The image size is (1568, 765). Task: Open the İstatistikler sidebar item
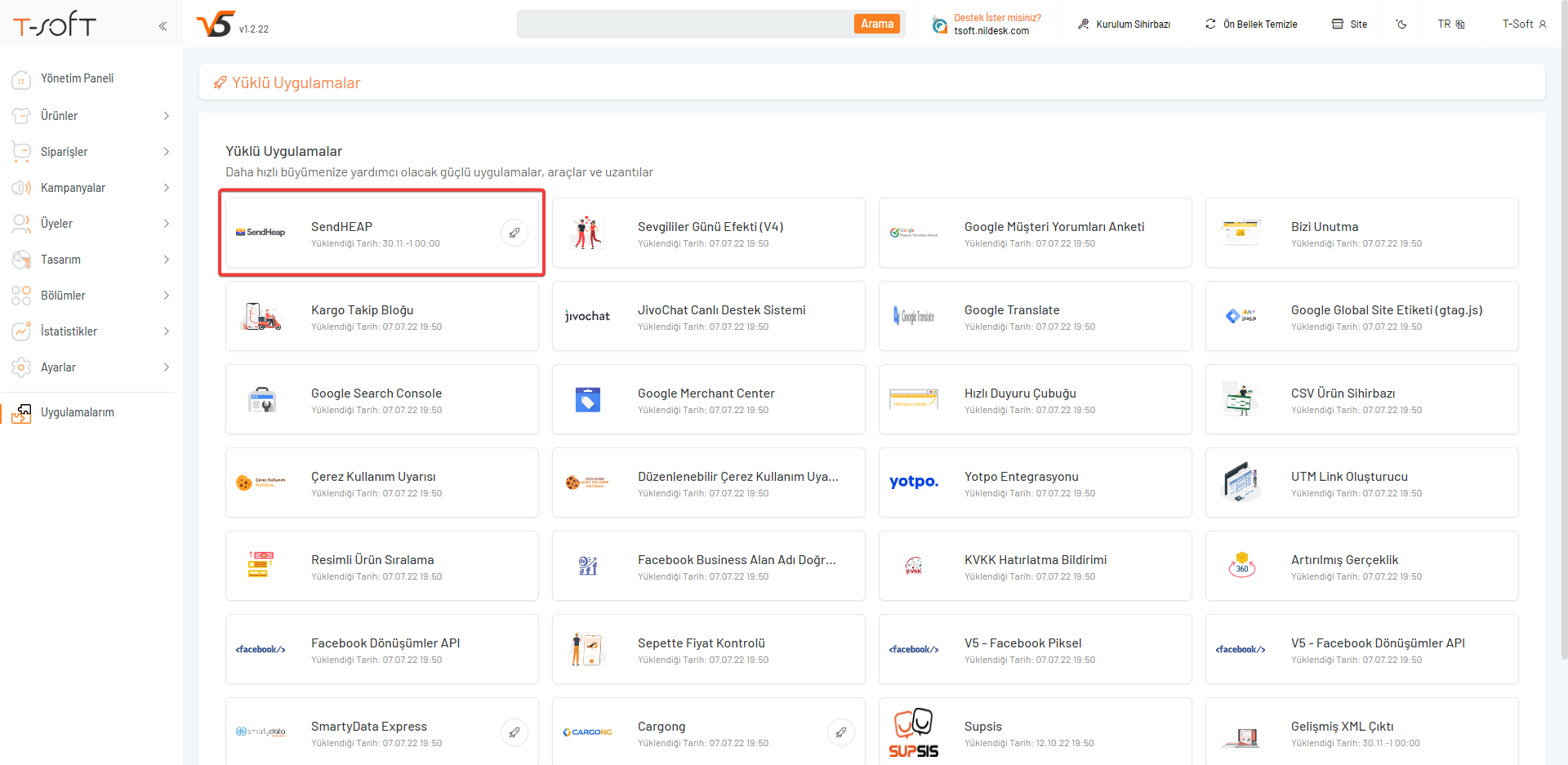pyautogui.click(x=91, y=331)
